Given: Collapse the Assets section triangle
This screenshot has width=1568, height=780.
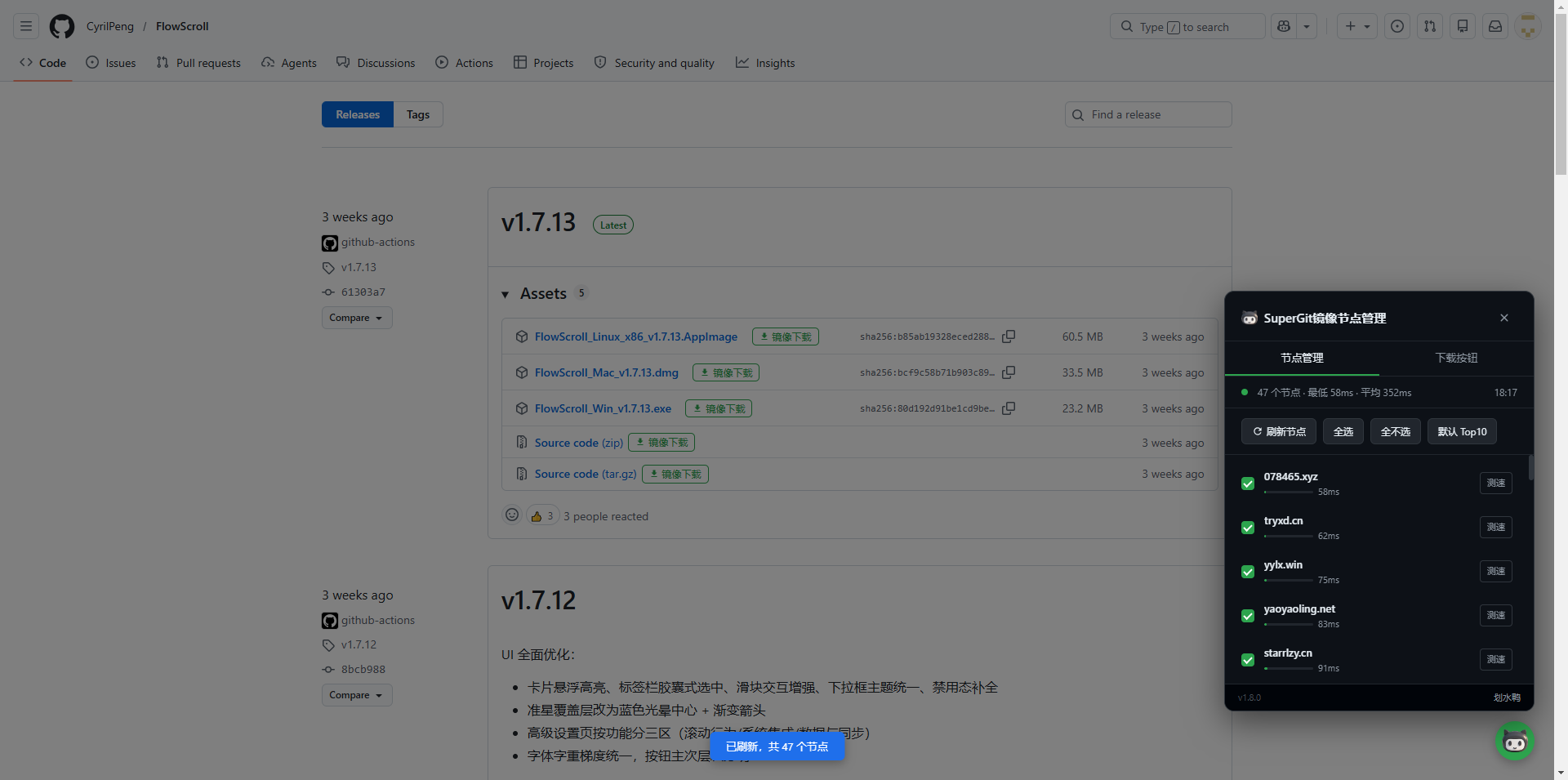Looking at the screenshot, I should click(x=505, y=294).
